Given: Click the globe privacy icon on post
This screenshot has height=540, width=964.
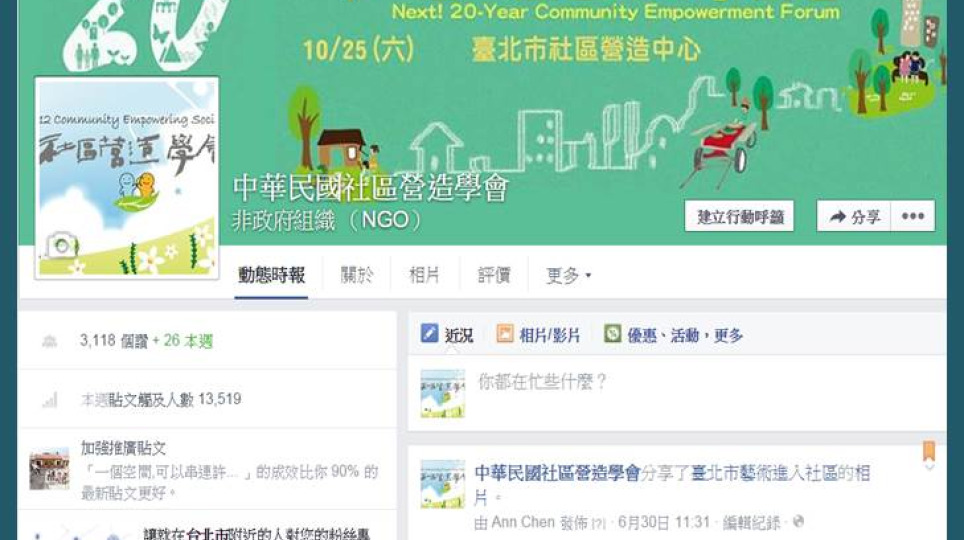Looking at the screenshot, I should coord(798,522).
